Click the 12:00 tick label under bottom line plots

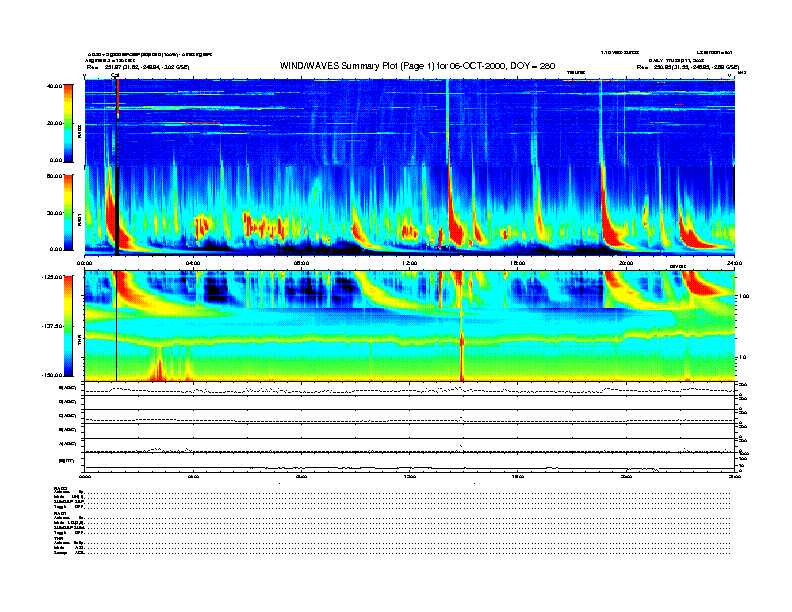coord(410,476)
